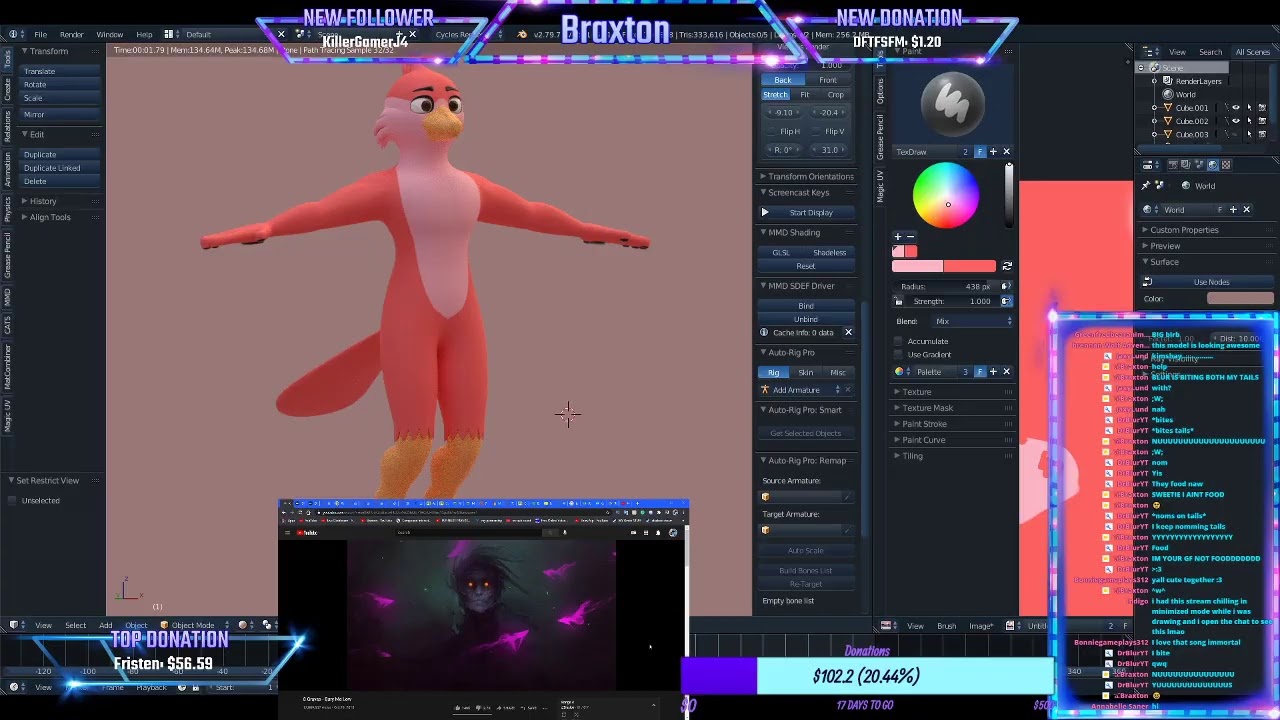Clear the cache info with X icon
The image size is (1280, 720).
[848, 333]
